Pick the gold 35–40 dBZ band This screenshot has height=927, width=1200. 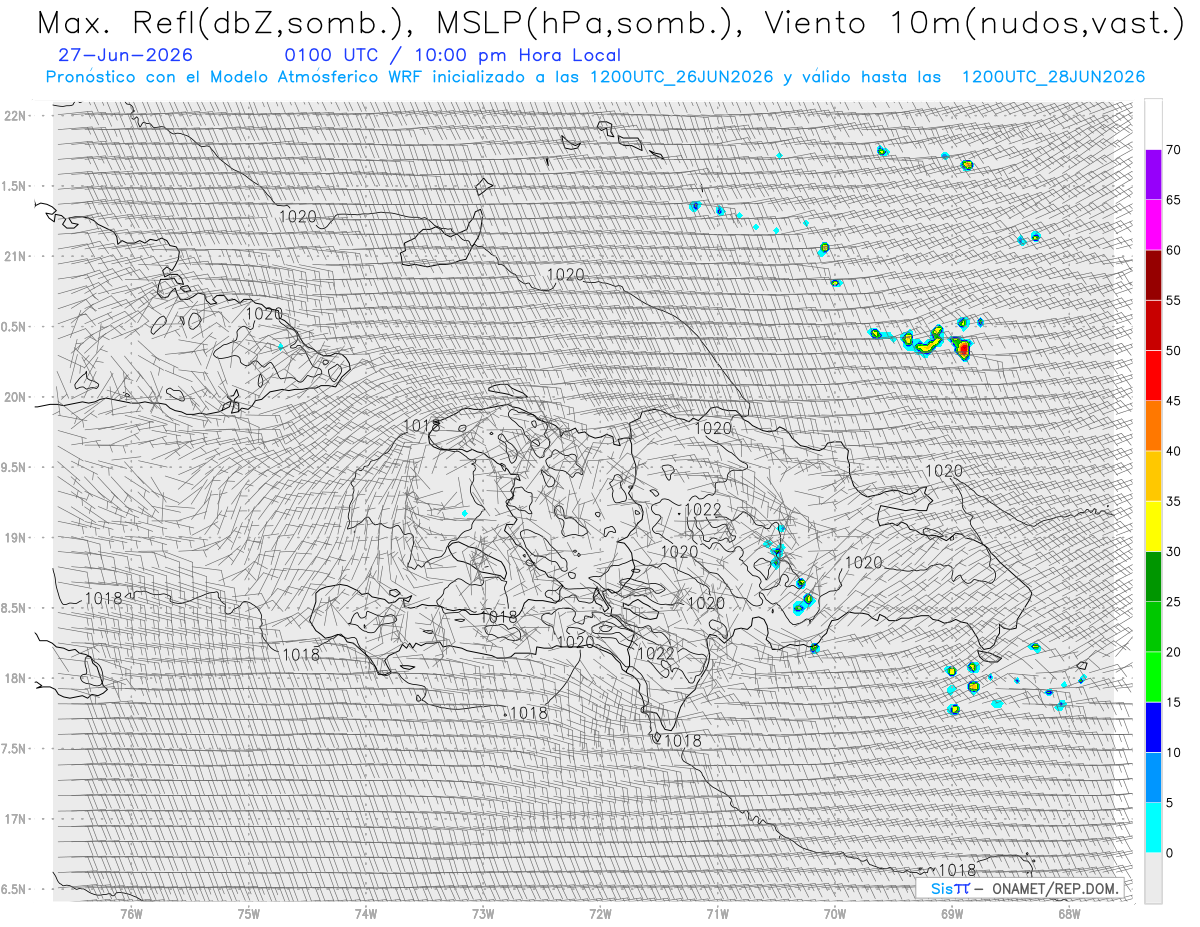[1153, 476]
